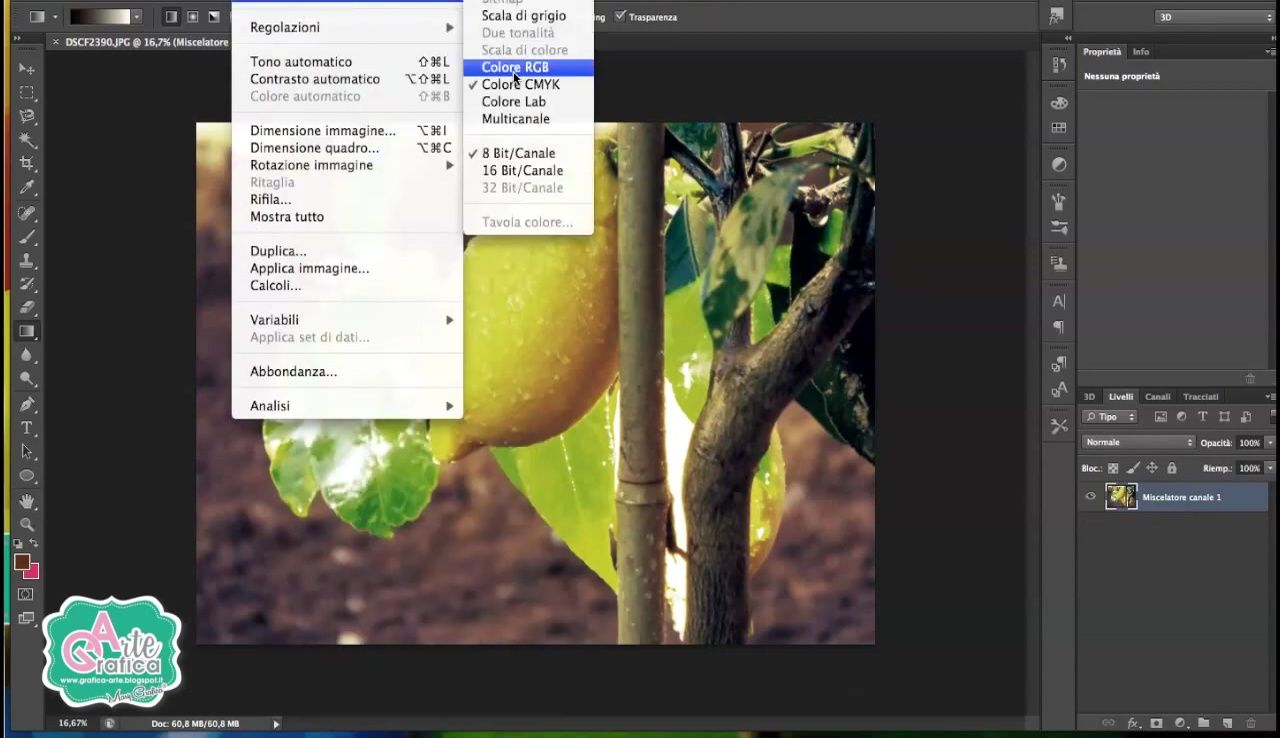
Task: Filter layers by type layers
Action: click(1202, 417)
